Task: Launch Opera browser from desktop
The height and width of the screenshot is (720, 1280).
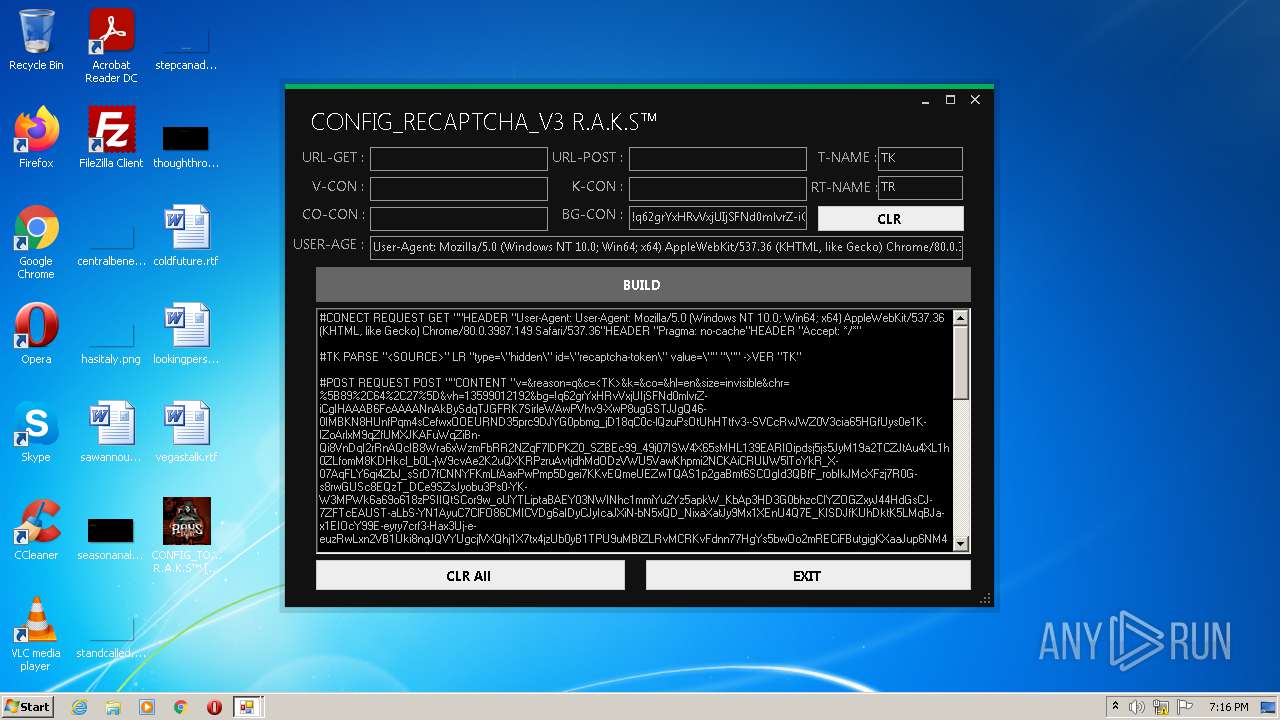Action: click(x=36, y=334)
